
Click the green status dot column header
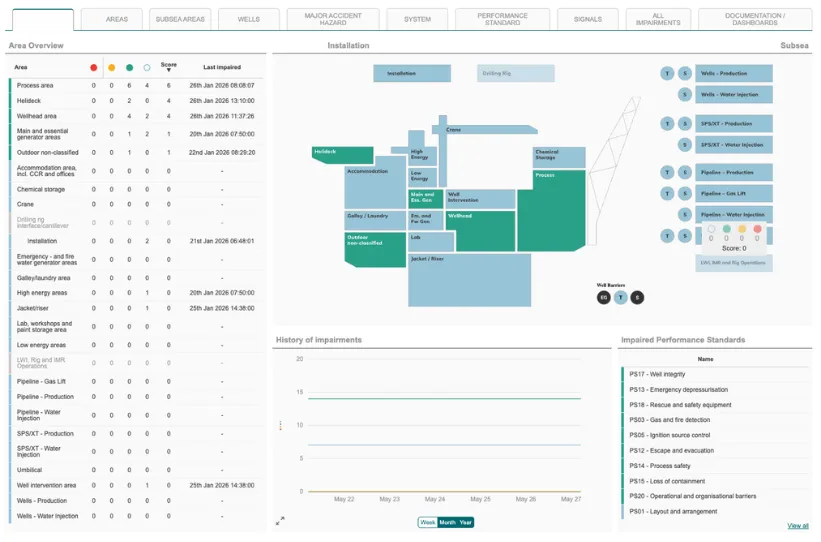coord(129,68)
